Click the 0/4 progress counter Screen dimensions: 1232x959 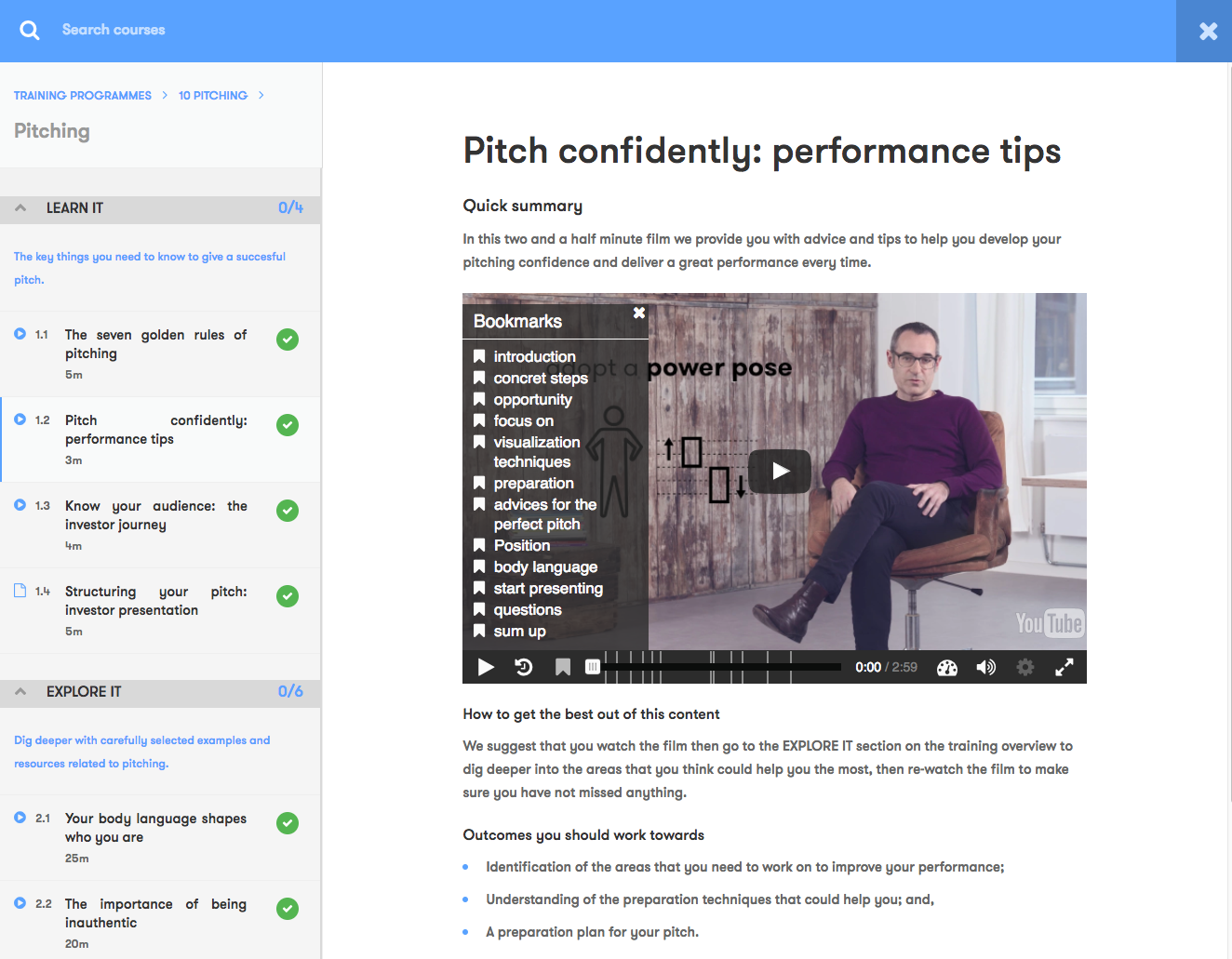click(x=290, y=207)
